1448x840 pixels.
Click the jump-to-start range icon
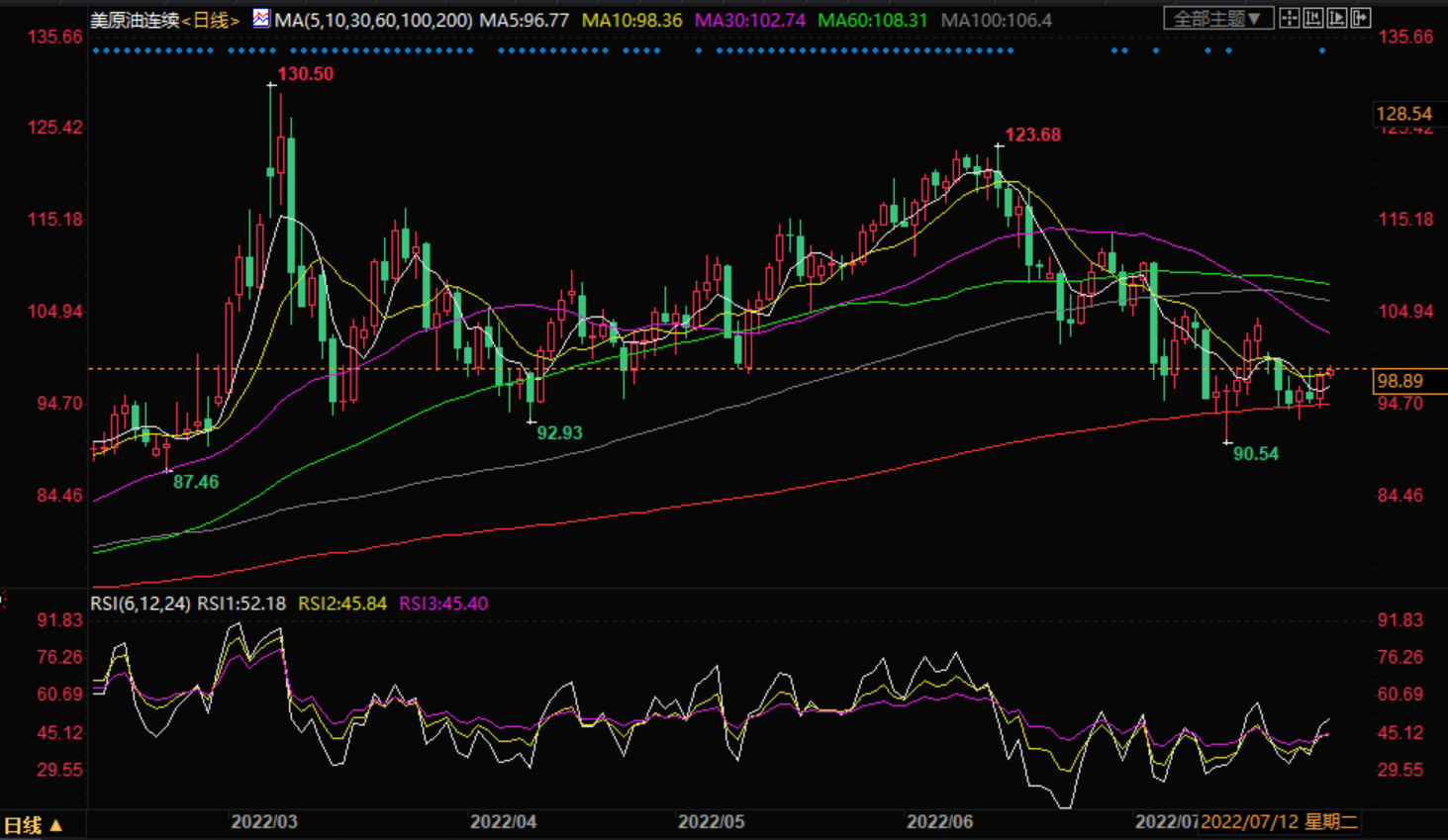click(x=1313, y=19)
